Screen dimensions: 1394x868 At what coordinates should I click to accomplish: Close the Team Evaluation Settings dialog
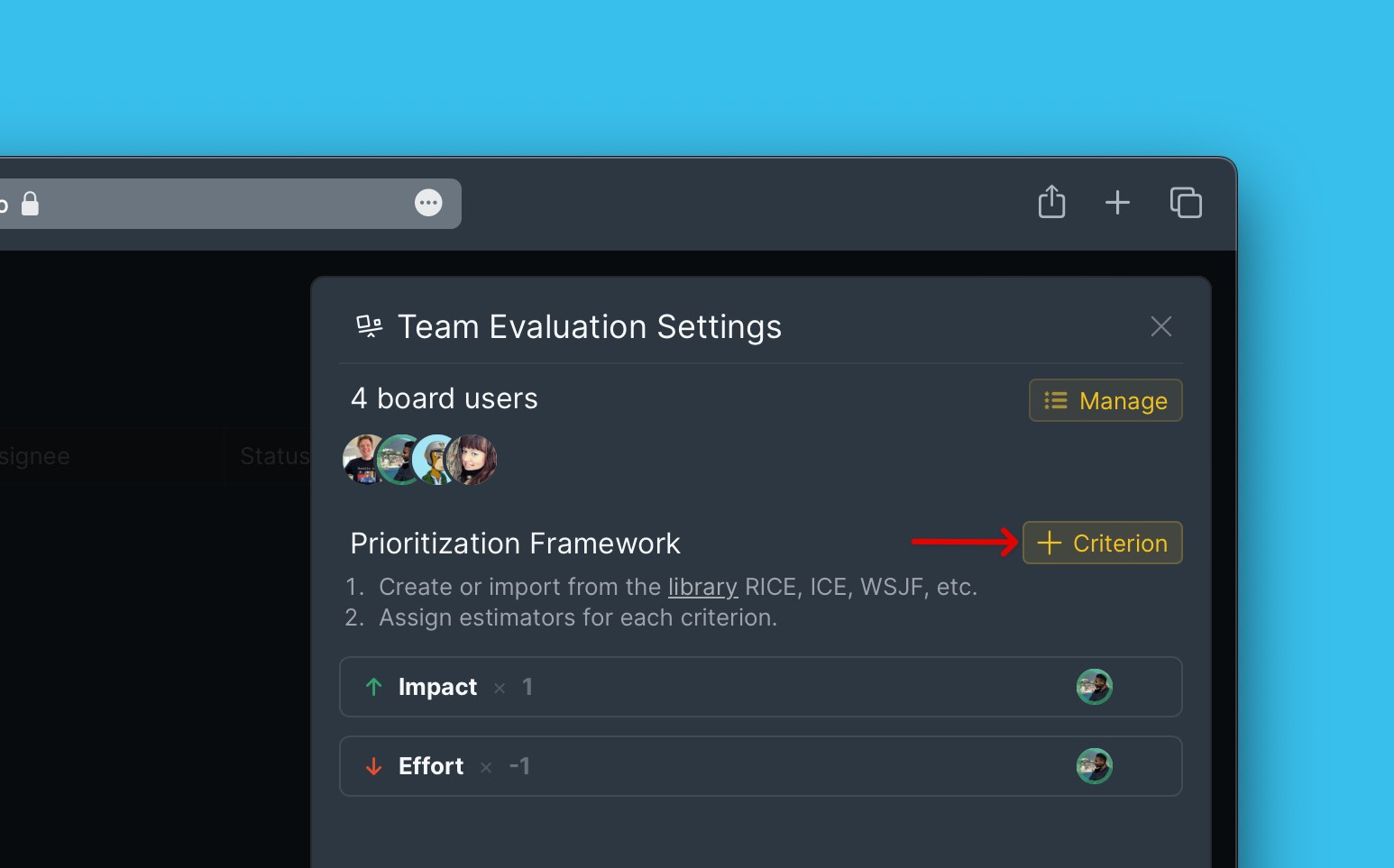[1161, 326]
